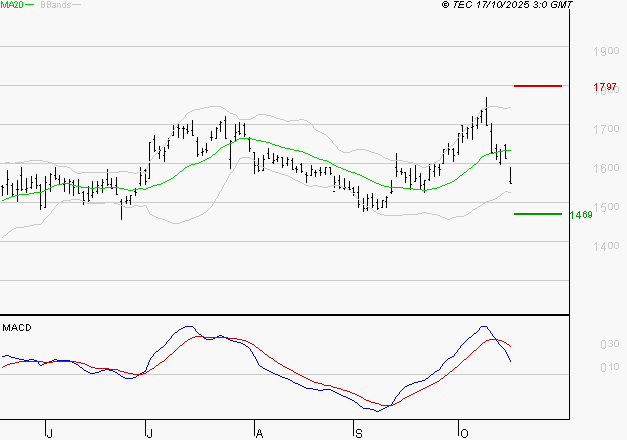627x440 pixels.
Task: Click the MACD lowest trough in September
Action: (x=375, y=410)
